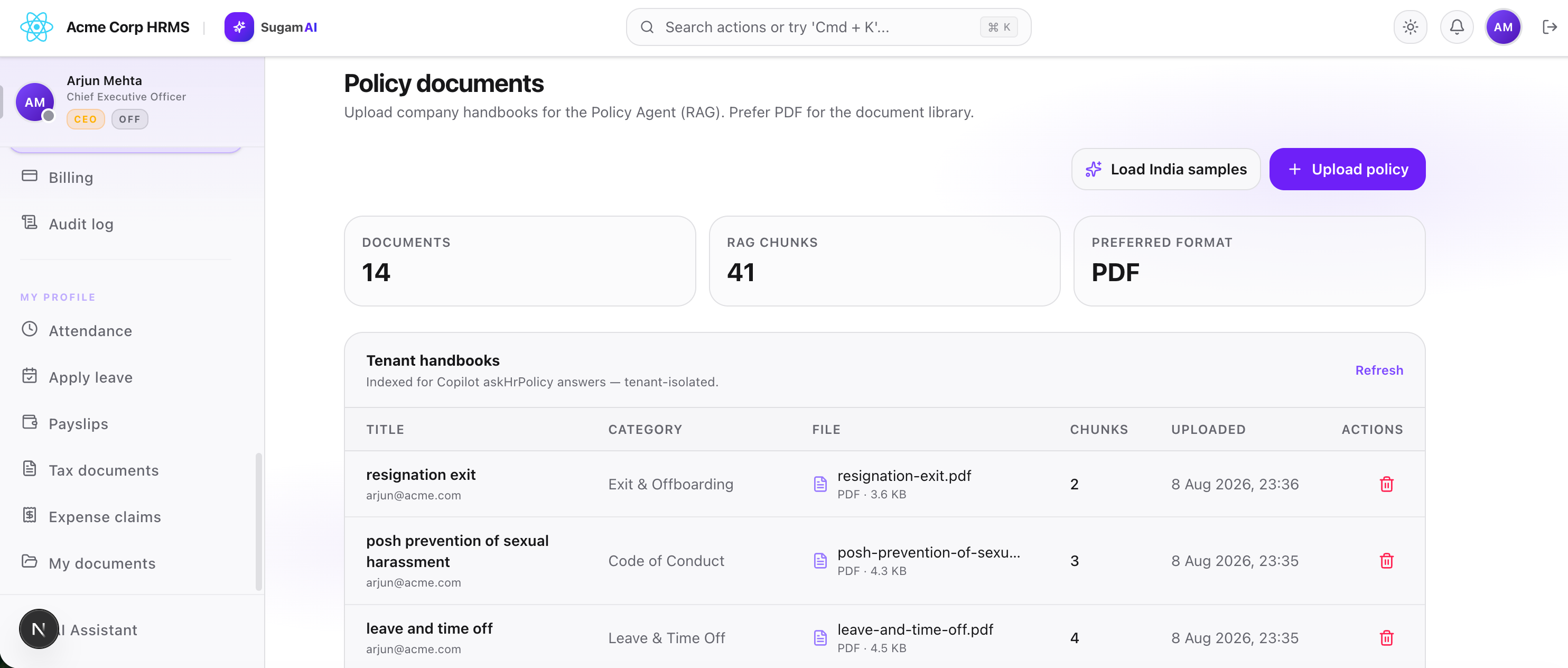Delete the leave and time off policy
Image resolution: width=1568 pixels, height=668 pixels.
(x=1386, y=637)
